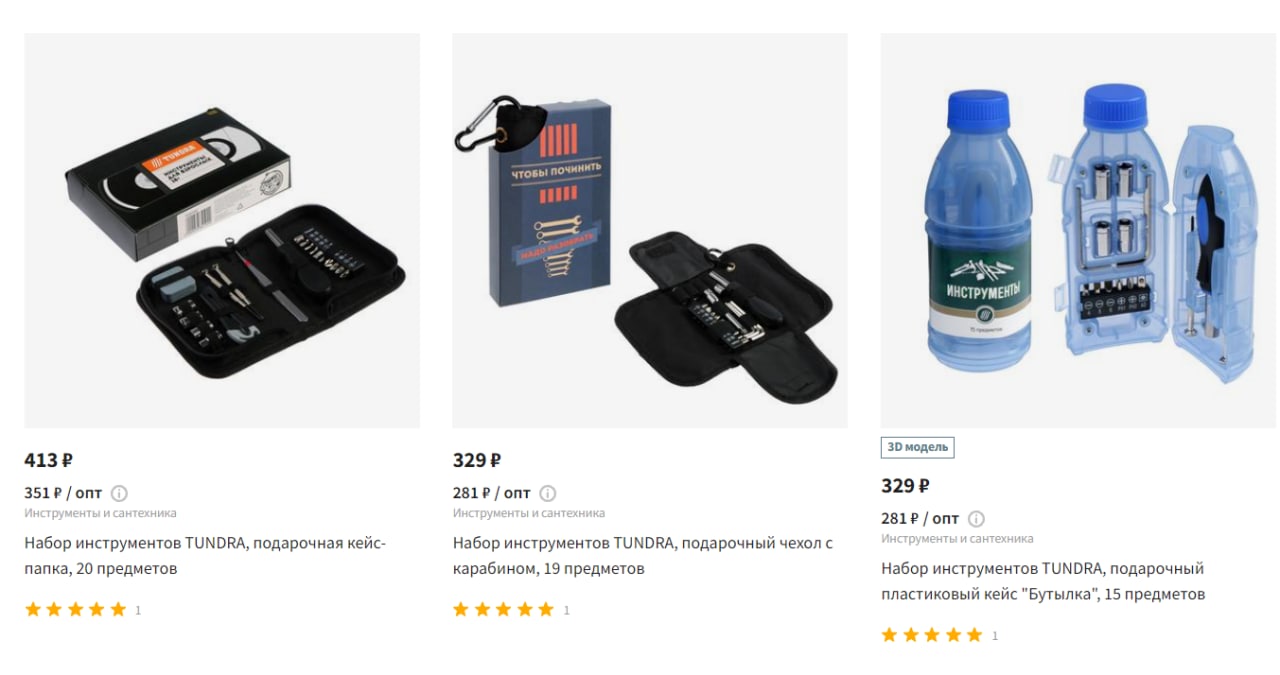1280x675 pixels.
Task: Click category link under the 413 ₽ product
Action: 100,513
